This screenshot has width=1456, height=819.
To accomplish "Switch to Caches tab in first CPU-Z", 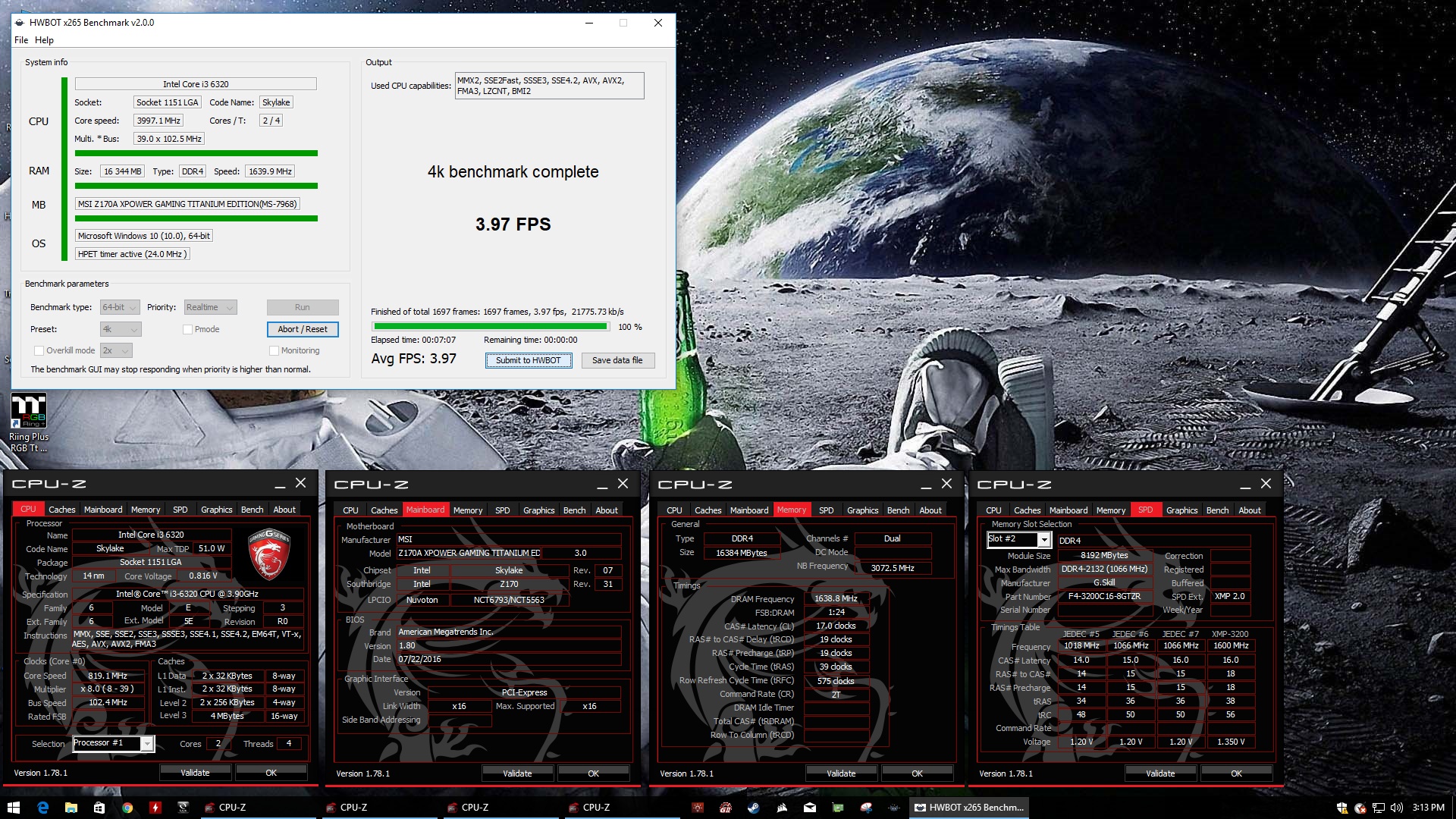I will point(62,510).
